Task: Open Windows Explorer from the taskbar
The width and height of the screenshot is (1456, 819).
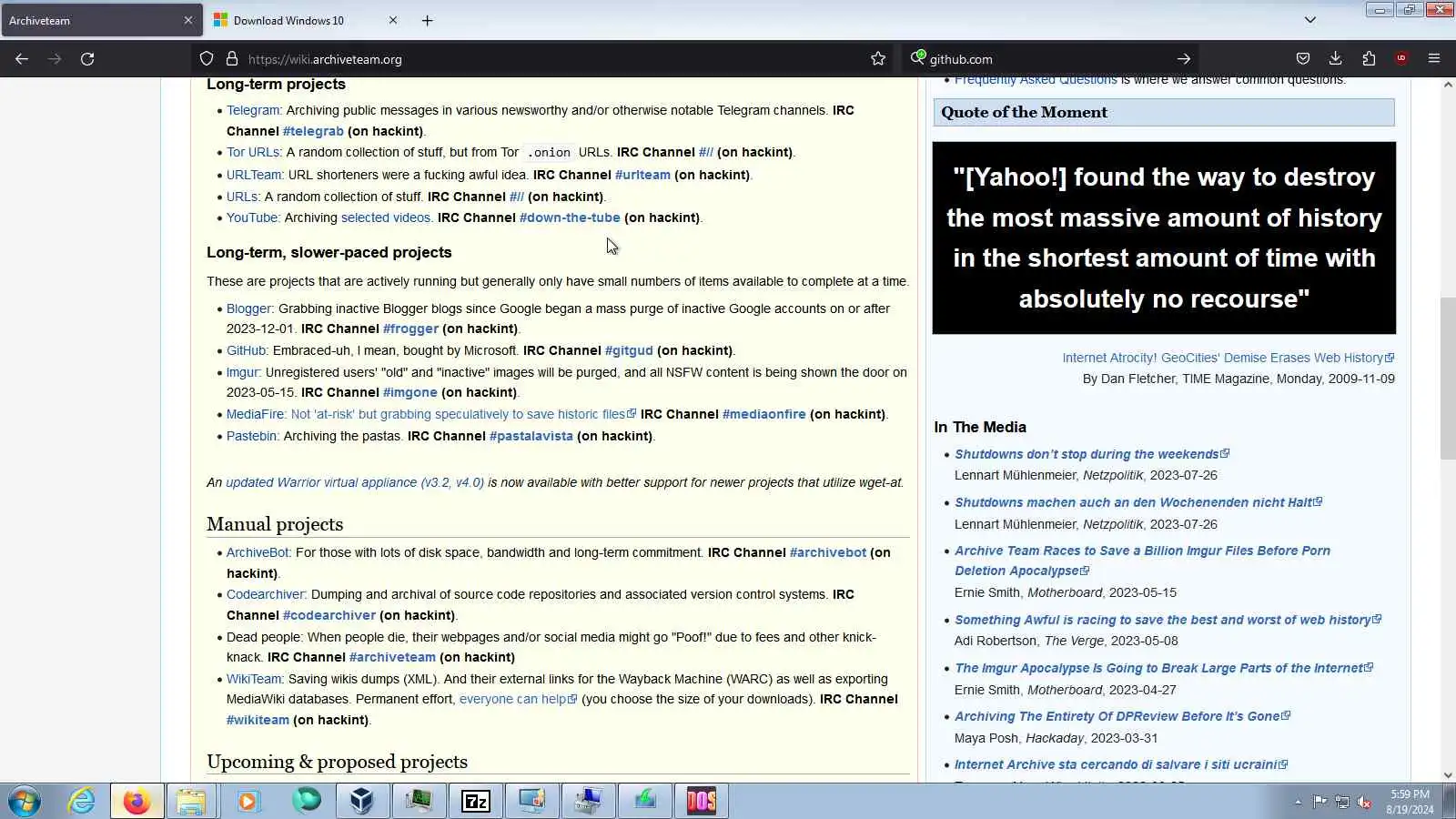Action: pos(192,802)
